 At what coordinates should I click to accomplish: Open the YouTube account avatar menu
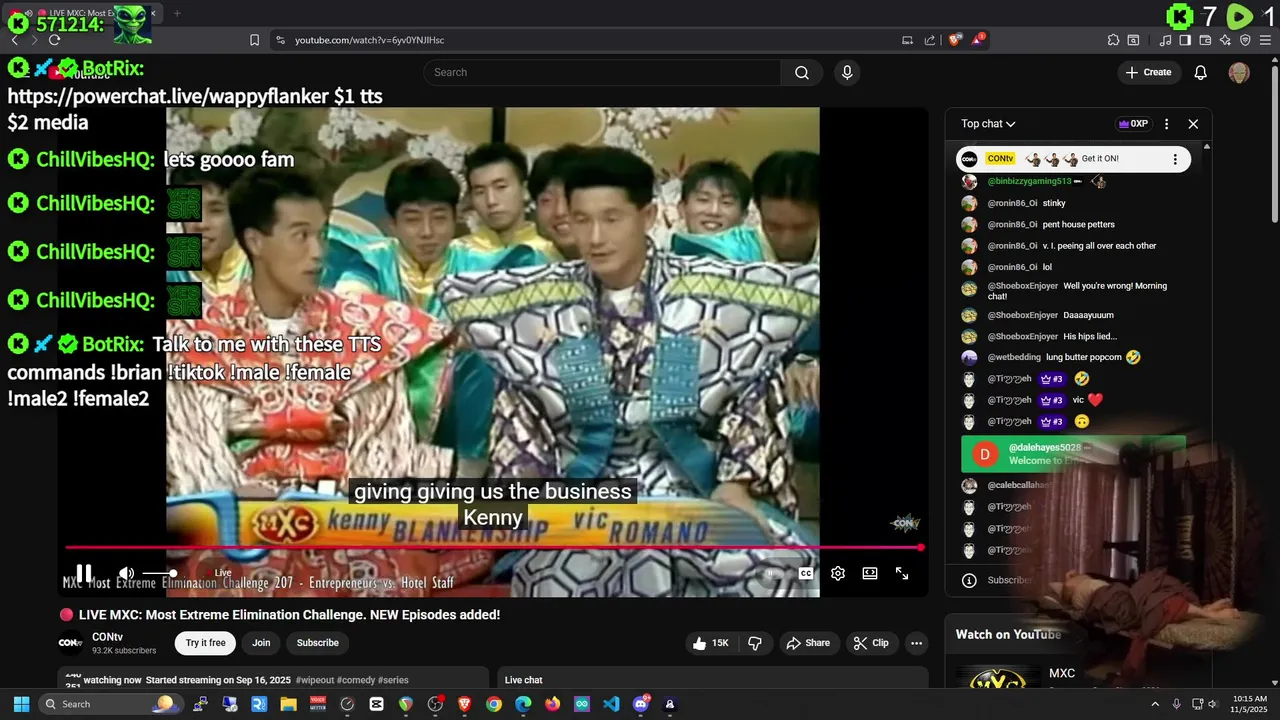point(1239,72)
